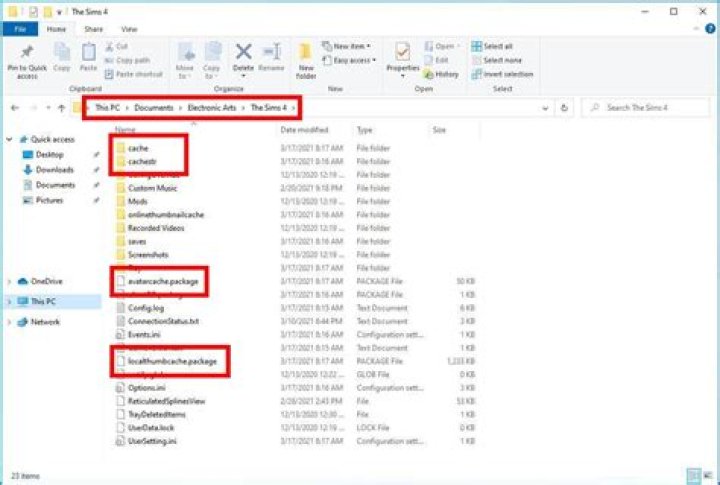
Task: Click the Delete X icon
Action: (243, 51)
